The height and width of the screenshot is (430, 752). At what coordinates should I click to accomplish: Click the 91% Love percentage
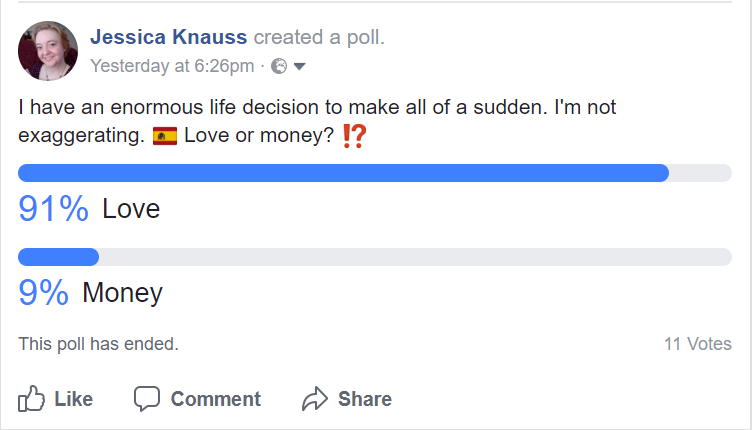[55, 210]
